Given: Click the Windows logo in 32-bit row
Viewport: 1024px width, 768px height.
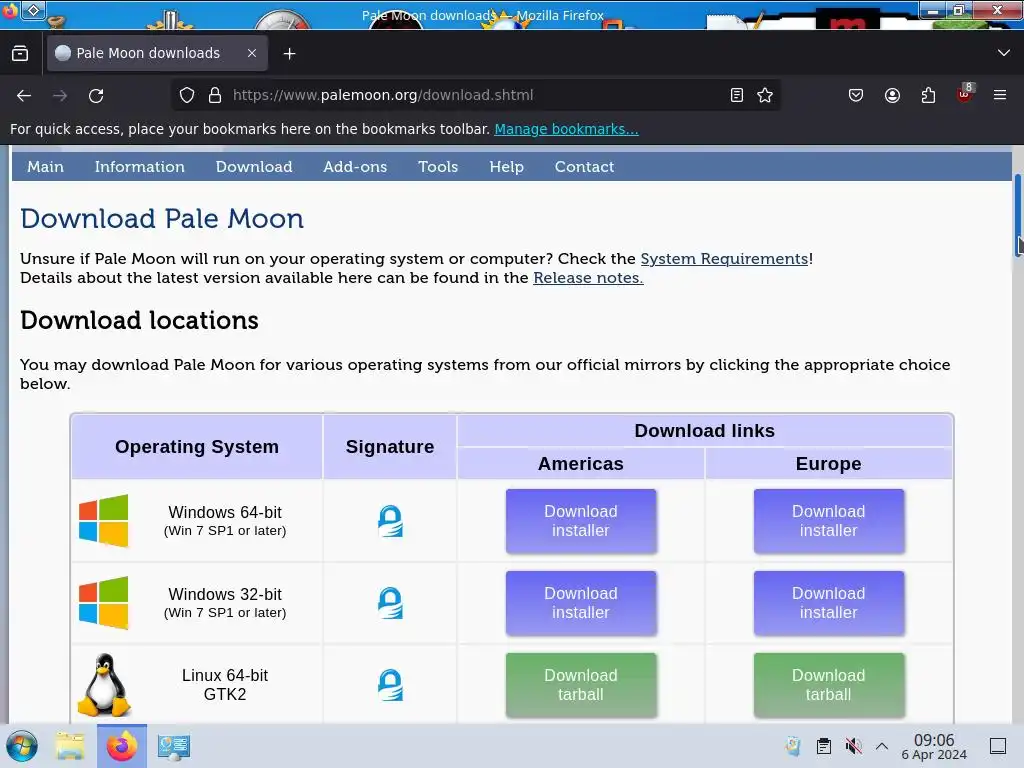Looking at the screenshot, I should (x=103, y=603).
